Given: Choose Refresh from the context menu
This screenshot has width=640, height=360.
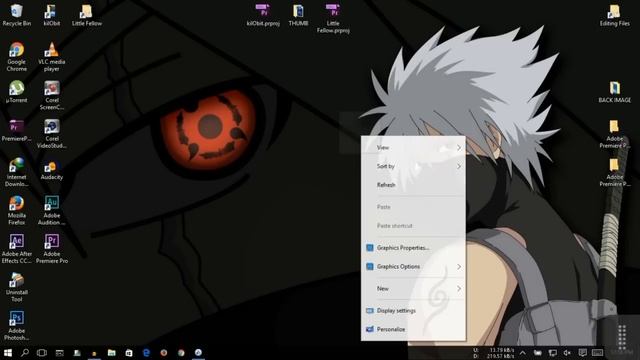Looking at the screenshot, I should [x=413, y=185].
